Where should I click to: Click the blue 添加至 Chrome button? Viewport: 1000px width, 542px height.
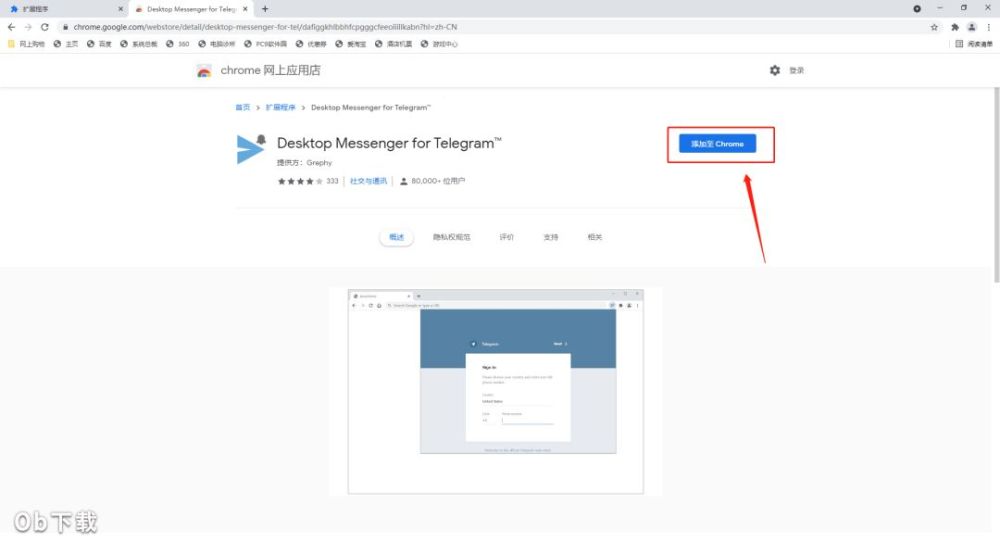coord(717,143)
